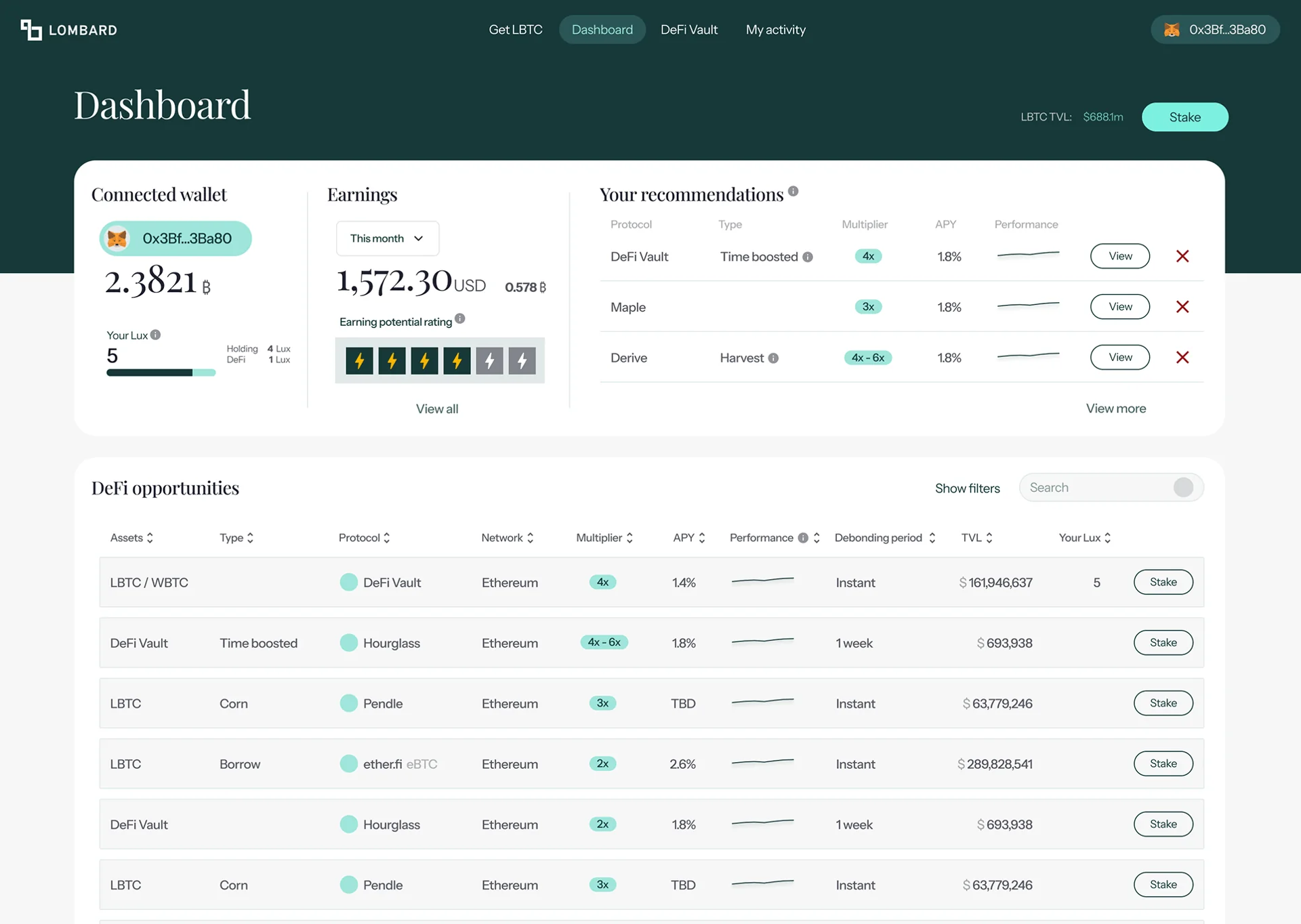Select the Dashboard nav tab
The height and width of the screenshot is (924, 1301).
click(602, 30)
